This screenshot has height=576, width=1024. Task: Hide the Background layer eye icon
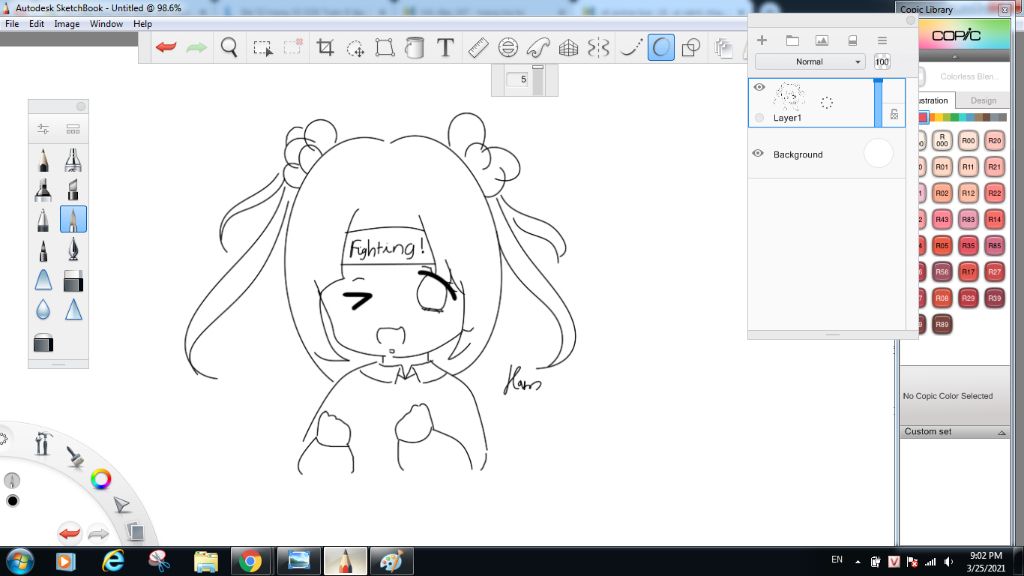coord(758,153)
